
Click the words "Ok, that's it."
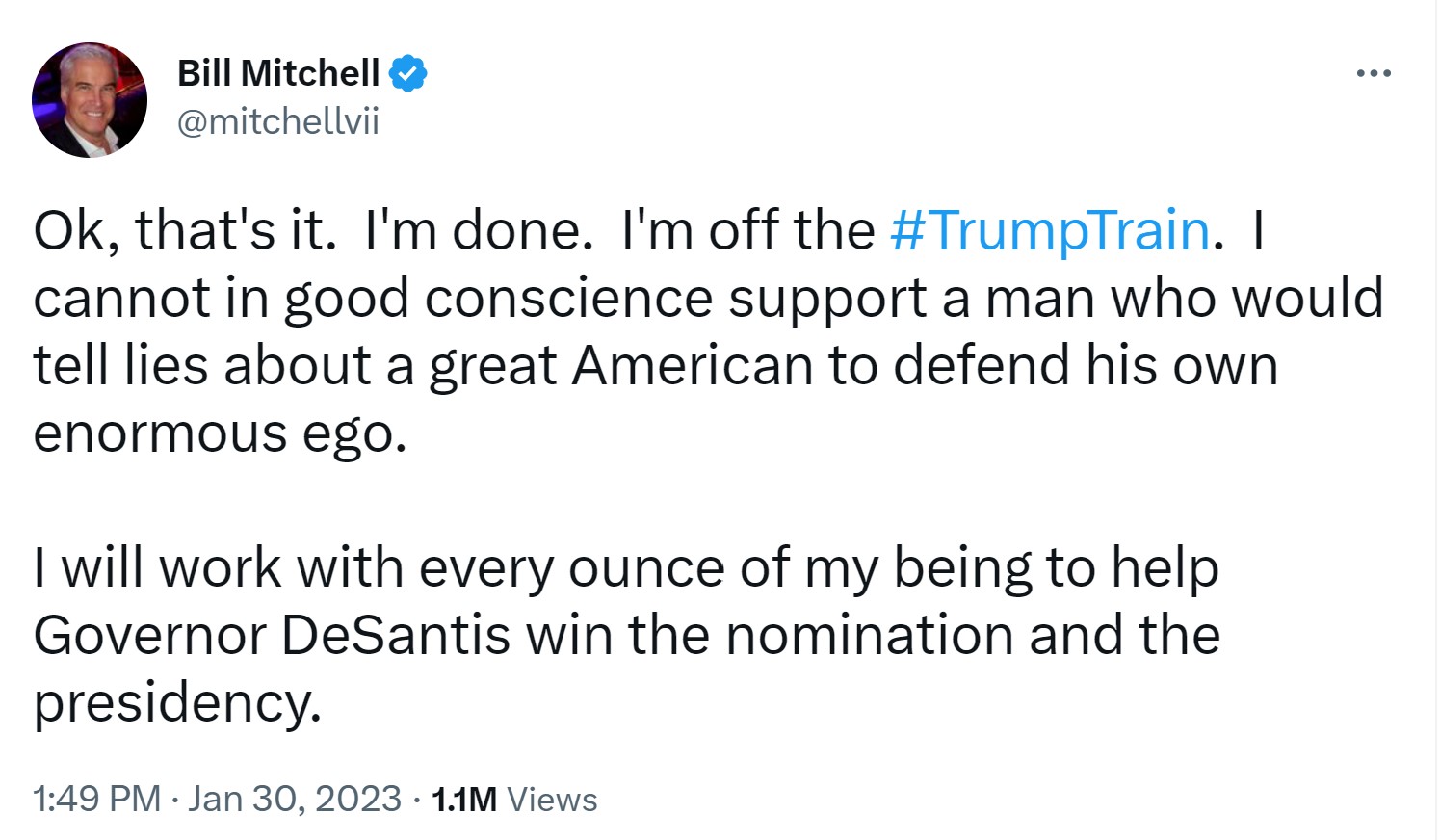point(184,230)
